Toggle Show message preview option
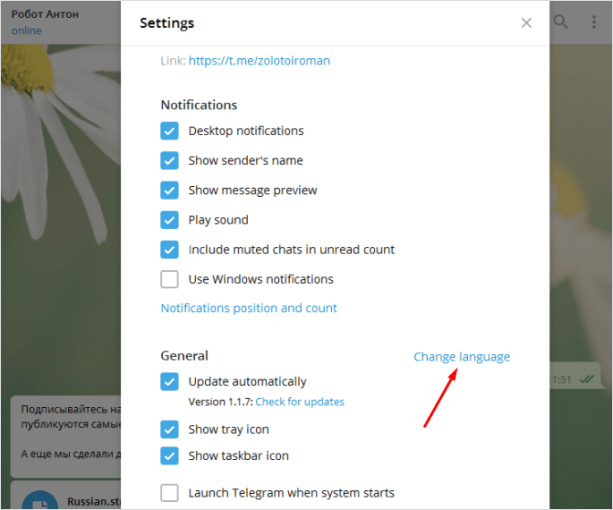 point(170,190)
